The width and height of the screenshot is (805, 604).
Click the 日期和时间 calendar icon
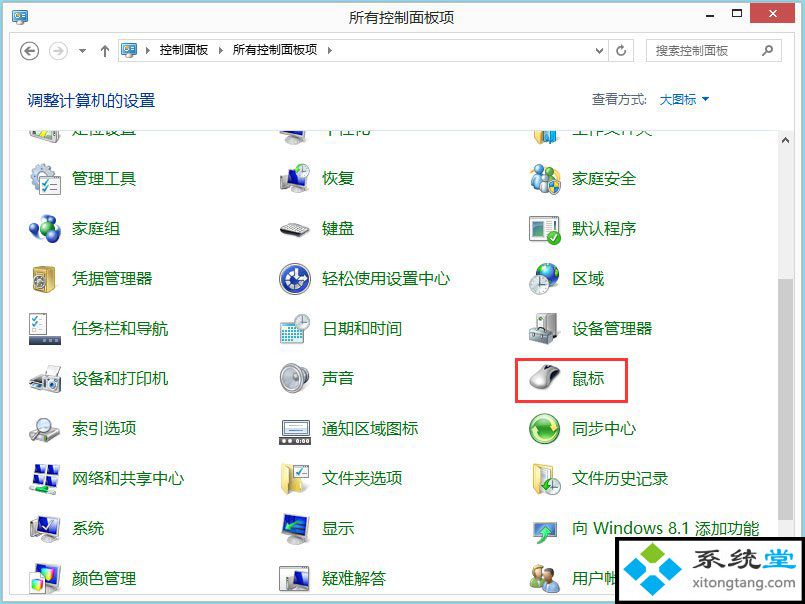(x=295, y=329)
